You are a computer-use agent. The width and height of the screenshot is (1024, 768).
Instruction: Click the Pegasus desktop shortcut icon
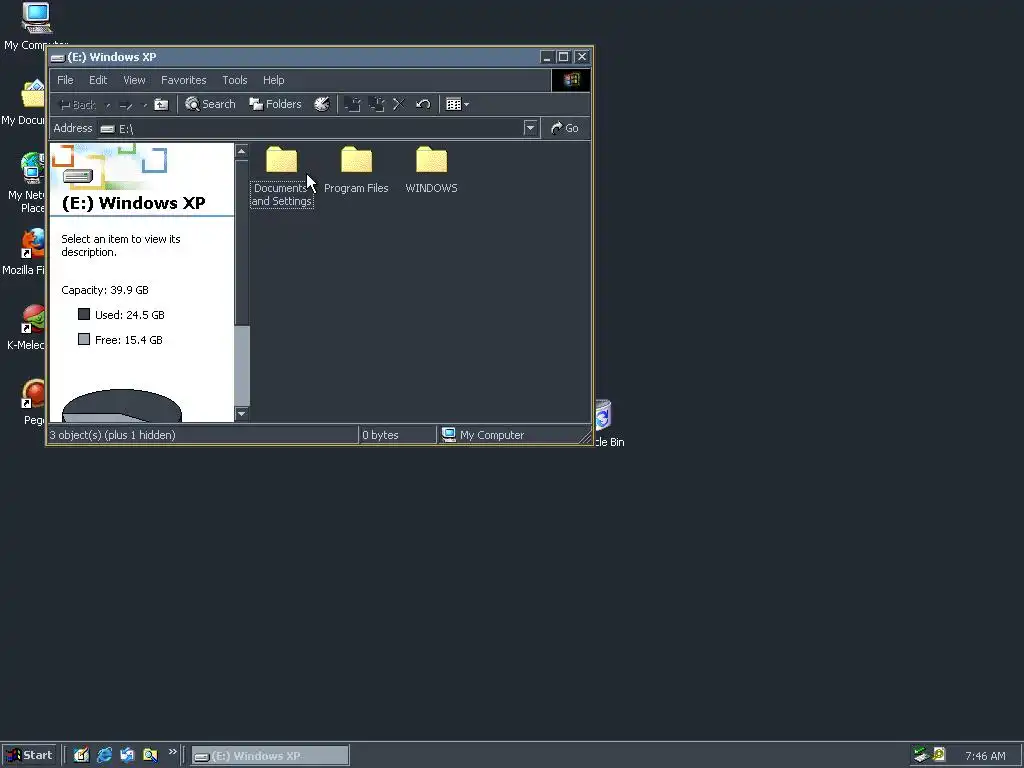pyautogui.click(x=33, y=394)
